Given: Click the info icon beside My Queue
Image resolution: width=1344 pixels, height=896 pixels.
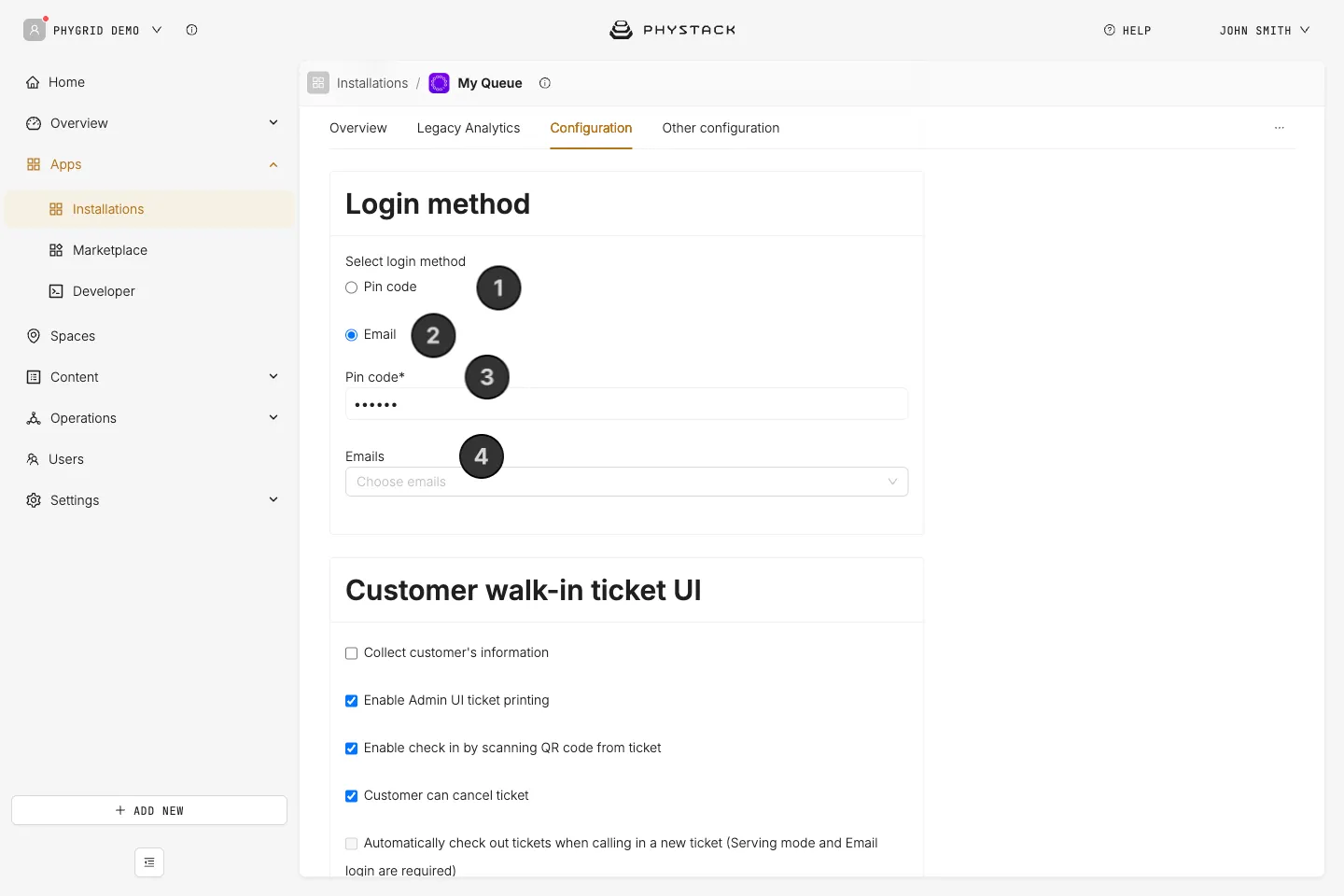Looking at the screenshot, I should 545,83.
